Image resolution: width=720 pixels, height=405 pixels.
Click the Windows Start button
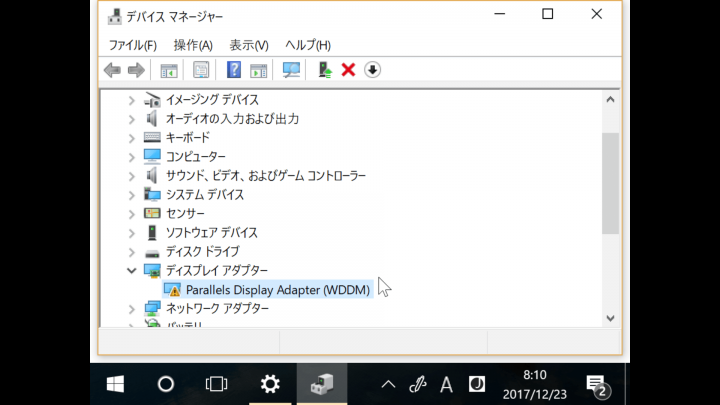tap(115, 384)
